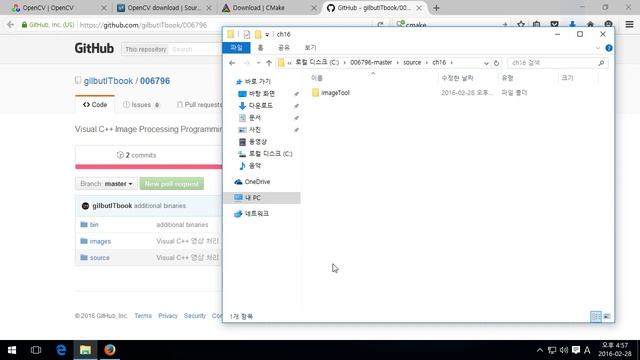Click the search magnifier icon in Explorer

[x=601, y=63]
